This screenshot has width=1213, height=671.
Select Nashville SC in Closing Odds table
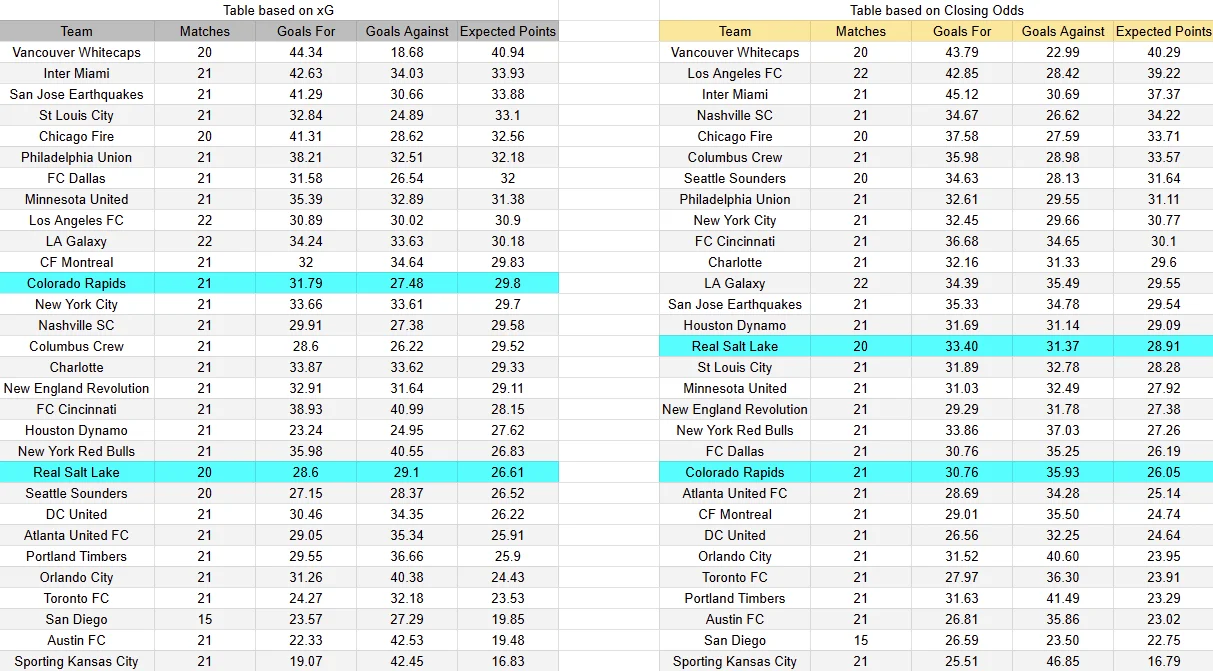coord(735,115)
